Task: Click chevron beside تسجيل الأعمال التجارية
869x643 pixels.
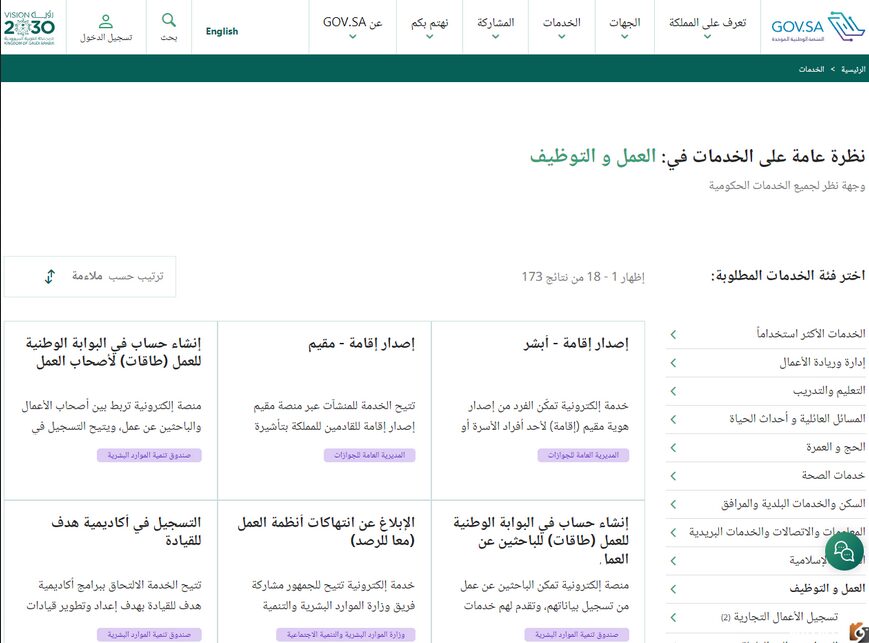Action: (673, 617)
